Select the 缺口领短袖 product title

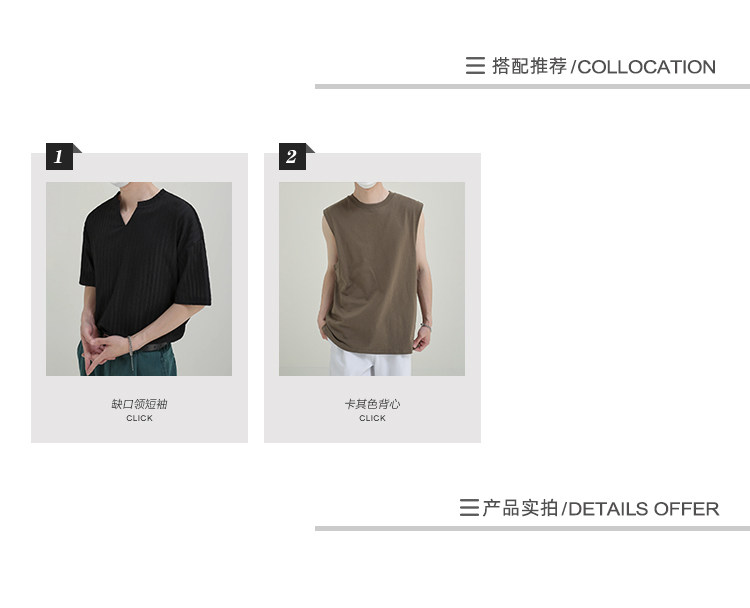click(139, 404)
